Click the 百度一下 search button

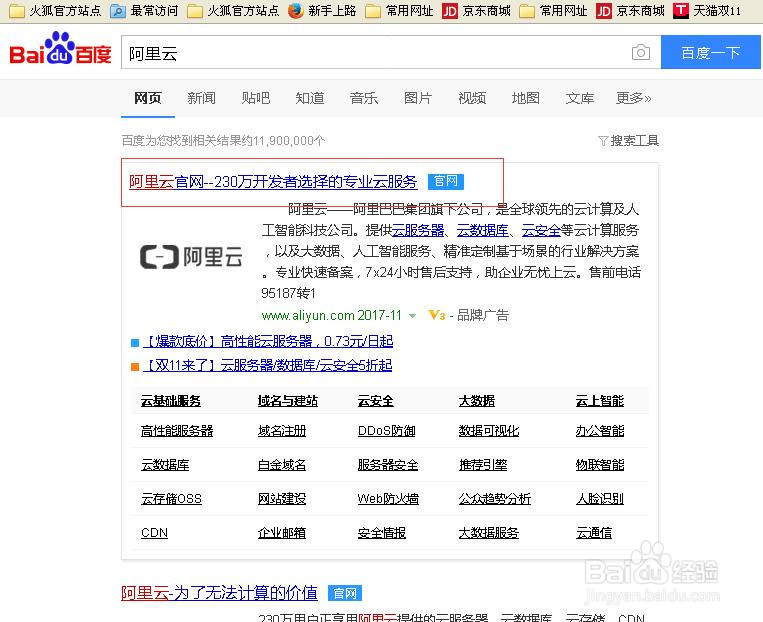point(710,52)
